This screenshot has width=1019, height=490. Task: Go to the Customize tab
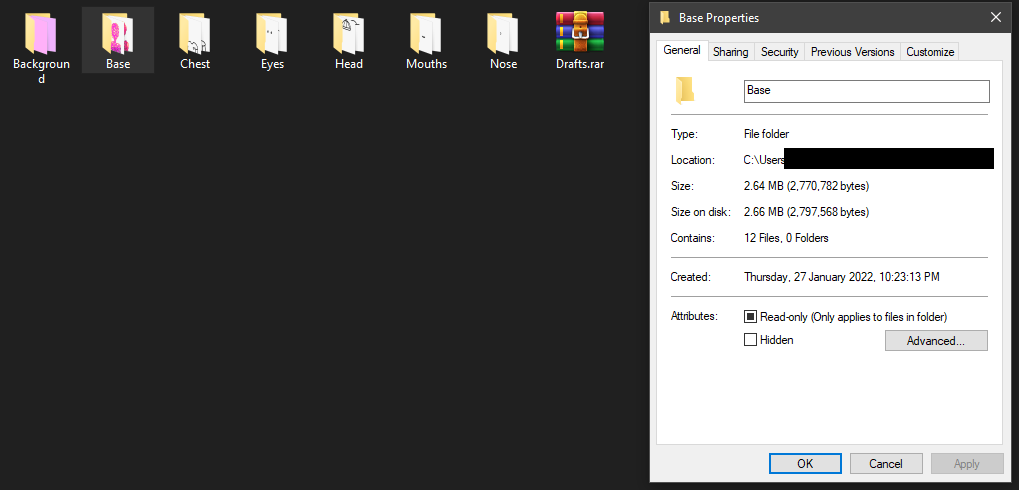pyautogui.click(x=930, y=52)
